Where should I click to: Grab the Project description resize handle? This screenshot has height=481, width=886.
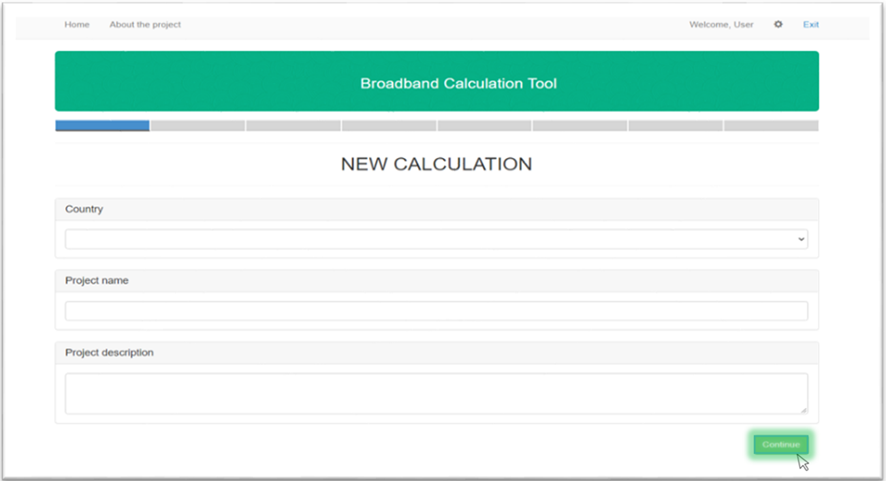click(804, 410)
